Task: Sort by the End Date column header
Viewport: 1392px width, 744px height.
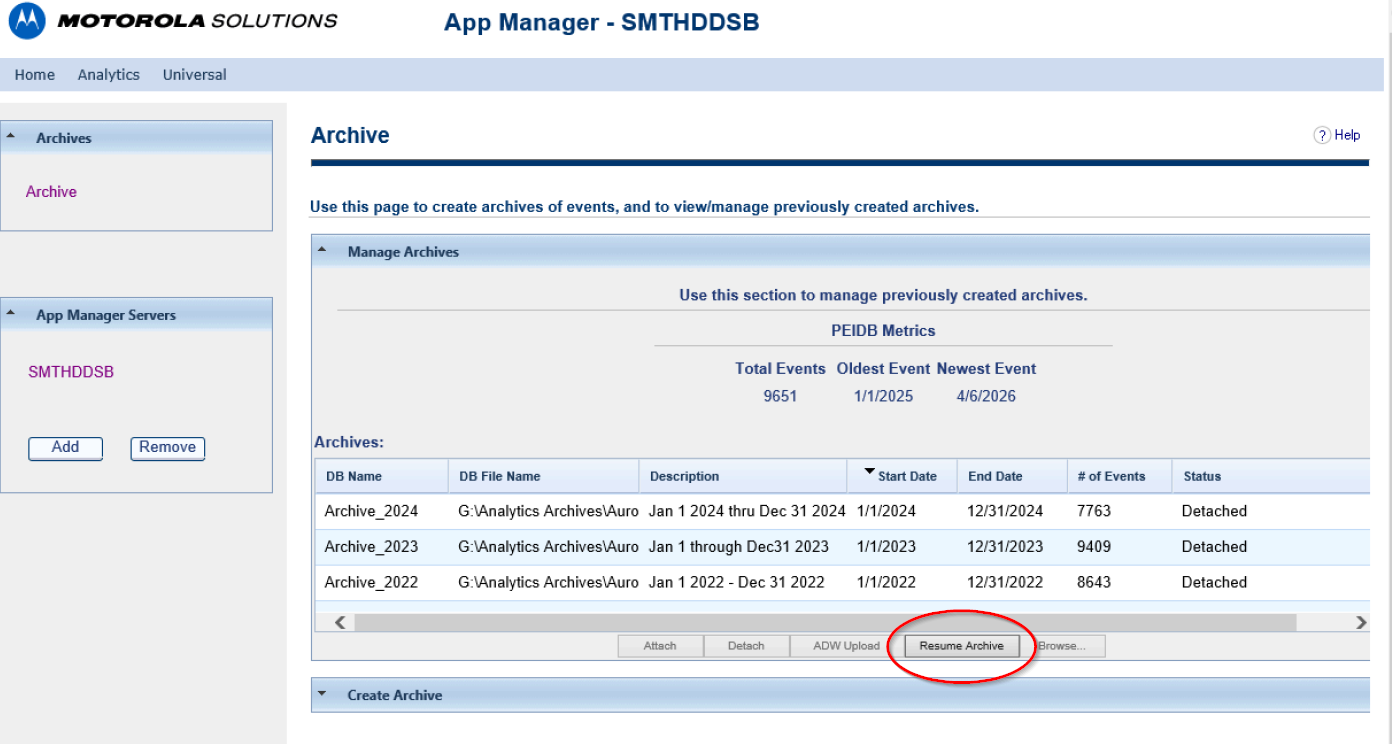Action: pyautogui.click(x=1012, y=476)
